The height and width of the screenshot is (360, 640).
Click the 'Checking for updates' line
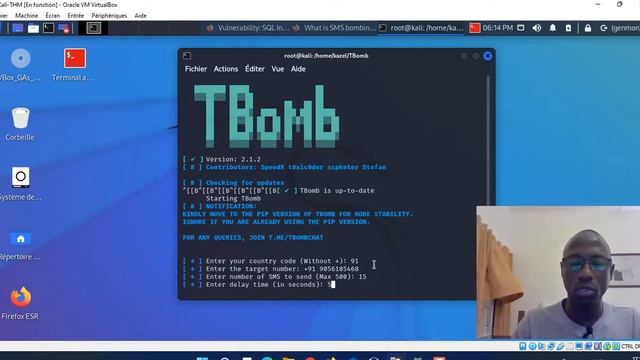click(x=233, y=183)
